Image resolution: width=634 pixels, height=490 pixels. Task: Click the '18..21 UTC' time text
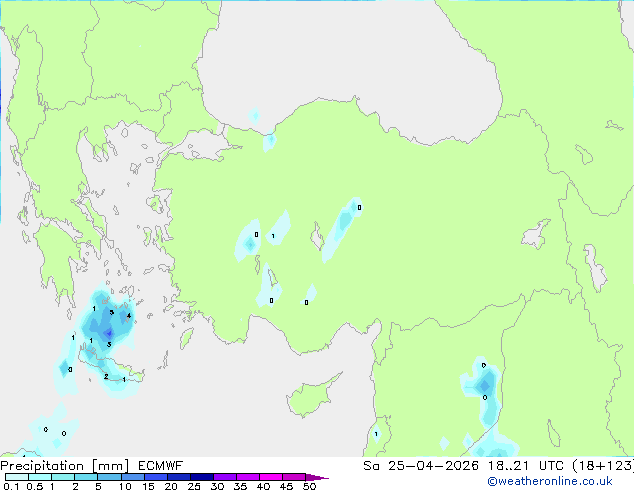525,466
